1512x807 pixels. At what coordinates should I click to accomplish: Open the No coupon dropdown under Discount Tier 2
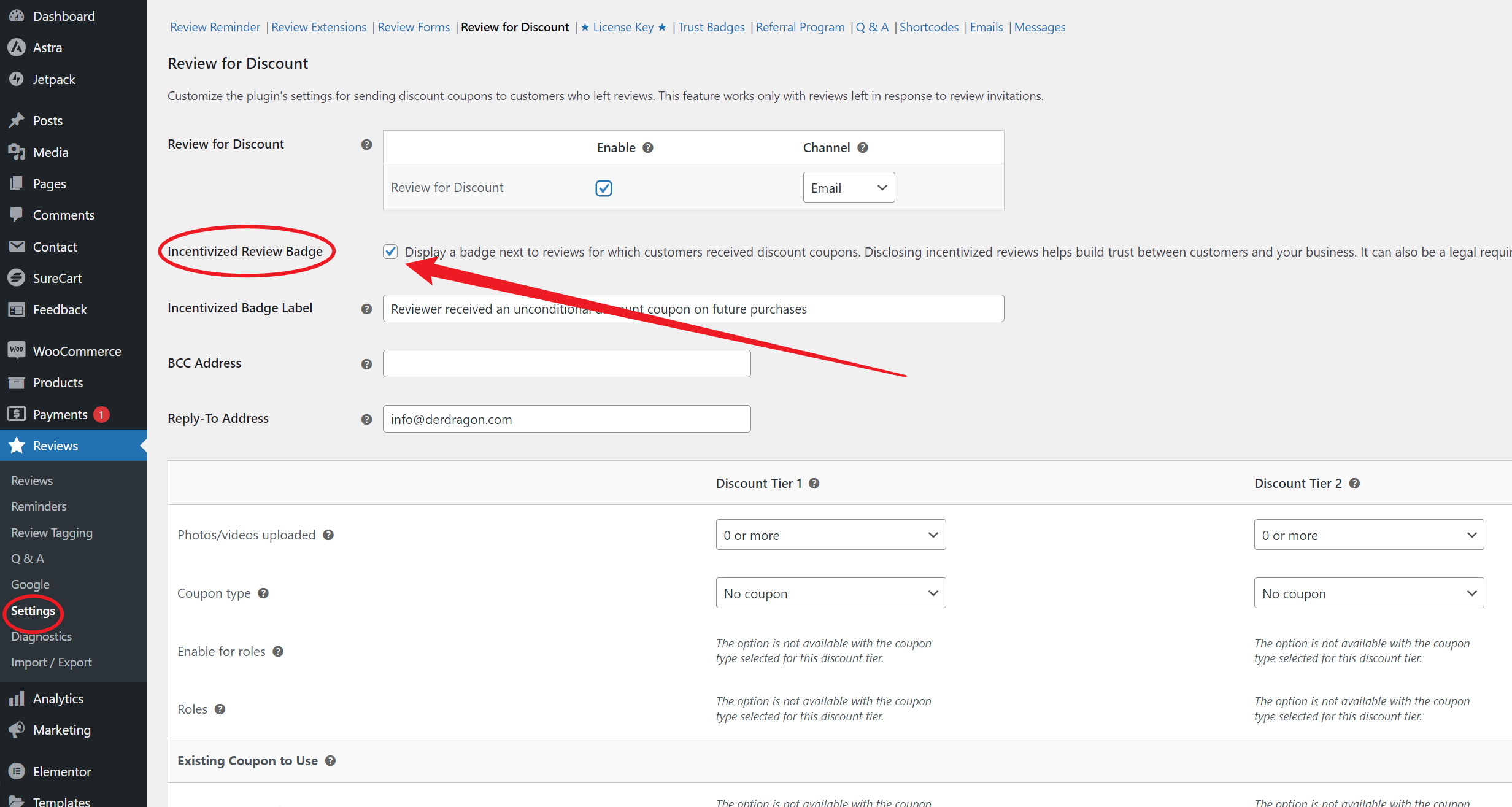pos(1368,593)
